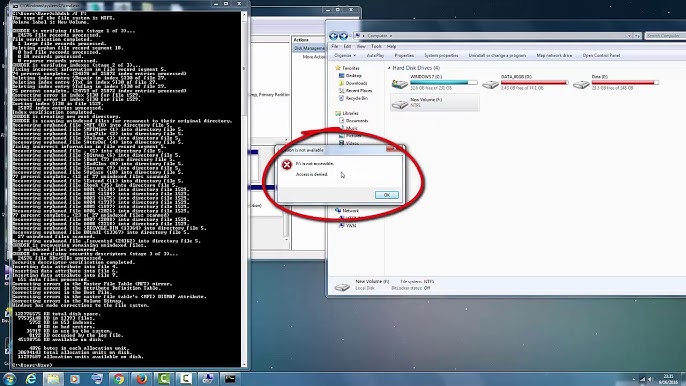
Task: Open the View menu in Explorer
Action: point(361,46)
